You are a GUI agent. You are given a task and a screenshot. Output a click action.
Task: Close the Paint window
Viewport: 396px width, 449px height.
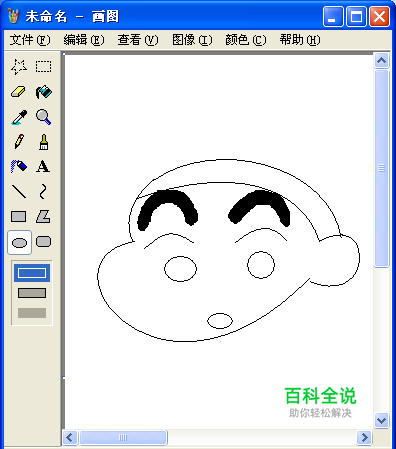[x=379, y=16]
